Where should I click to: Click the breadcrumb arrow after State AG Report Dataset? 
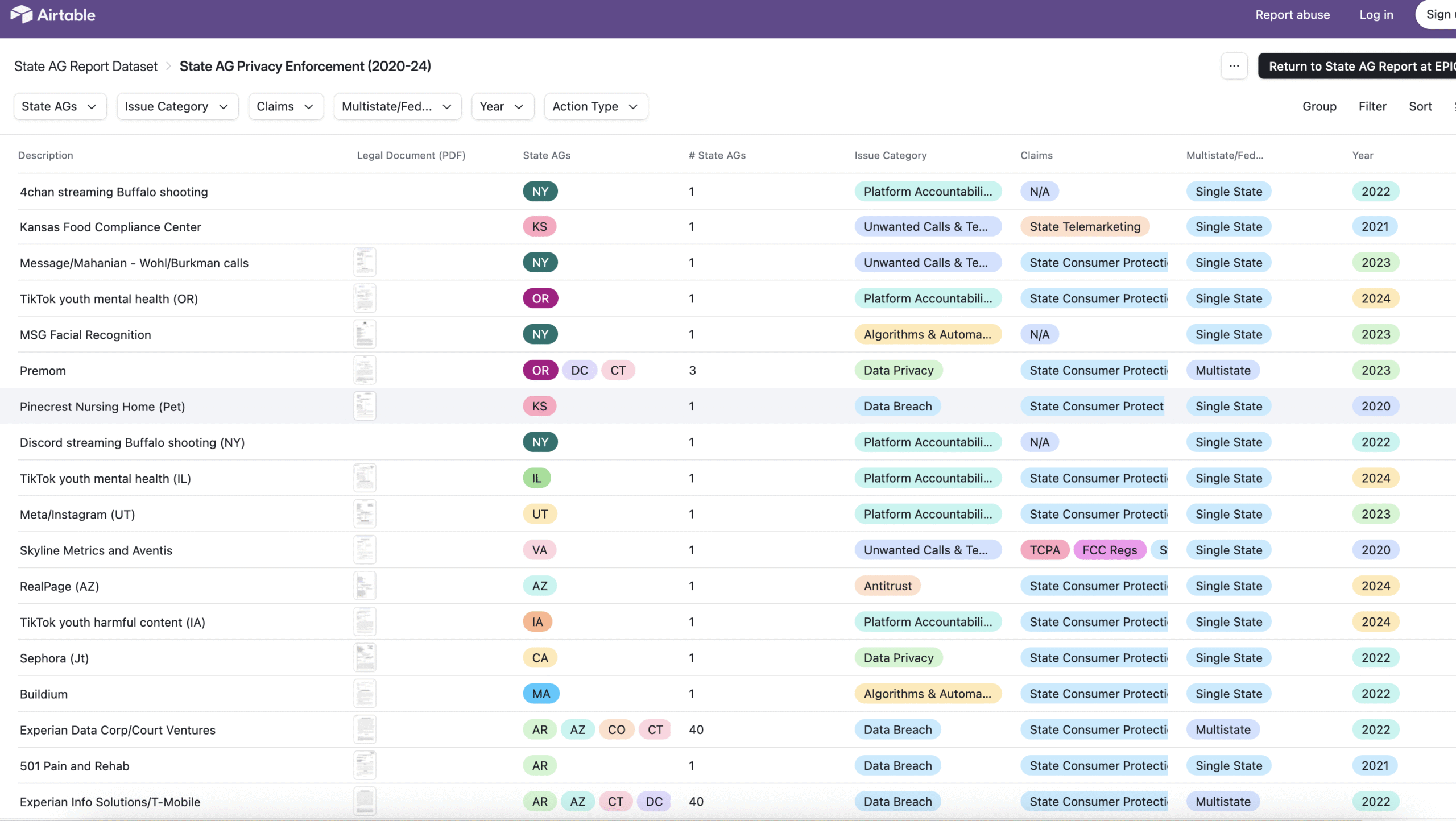[168, 67]
